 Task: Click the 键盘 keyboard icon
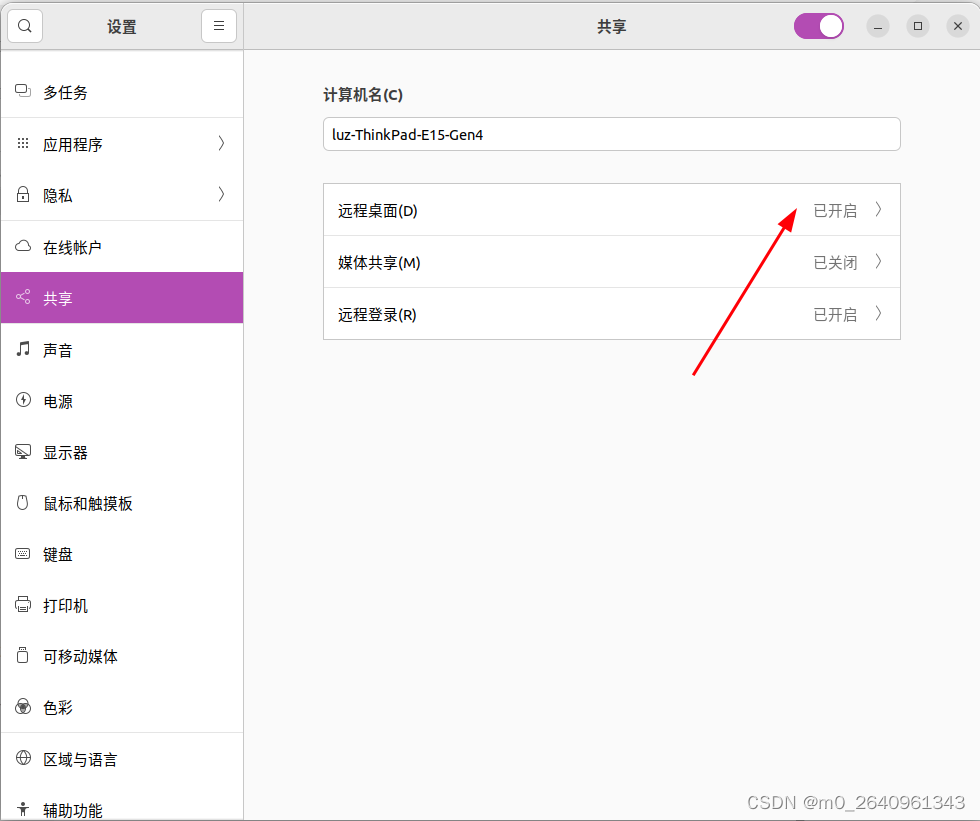[x=23, y=554]
